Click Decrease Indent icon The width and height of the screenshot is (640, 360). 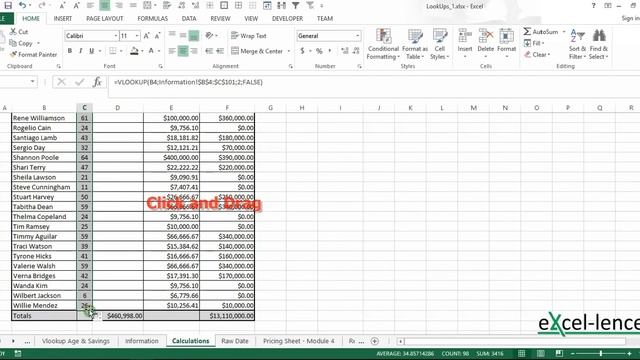tap(209, 51)
